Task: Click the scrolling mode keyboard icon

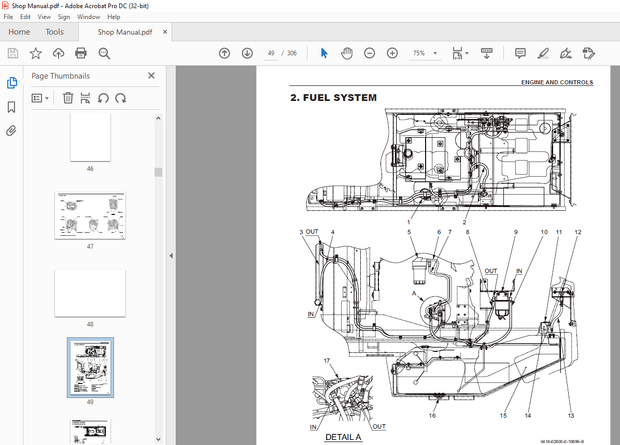Action: click(487, 53)
